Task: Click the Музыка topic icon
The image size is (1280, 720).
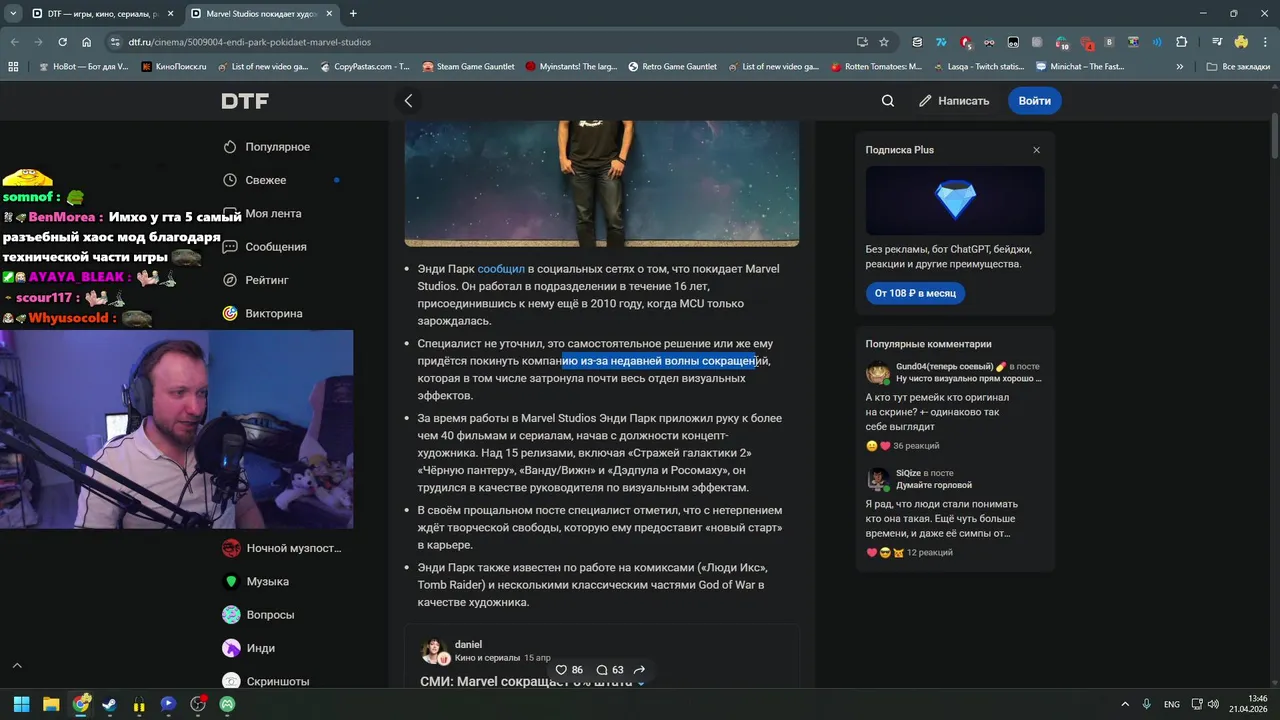Action: click(231, 581)
